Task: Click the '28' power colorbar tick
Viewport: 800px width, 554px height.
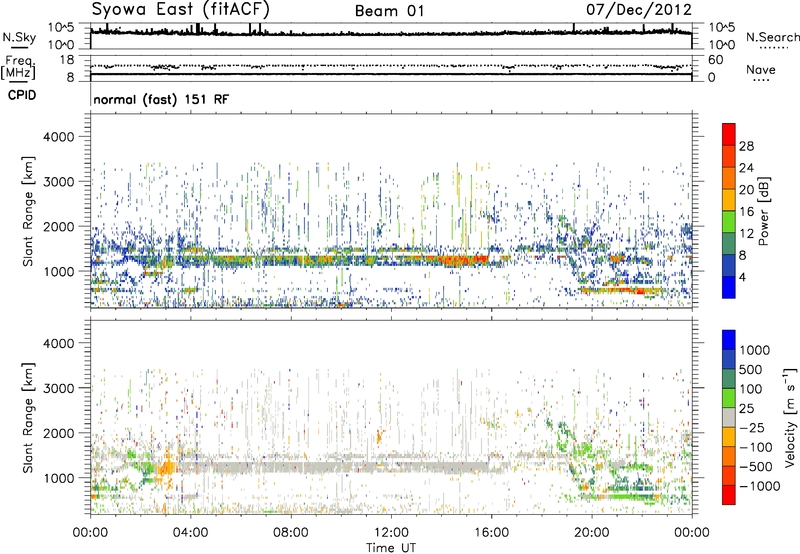Action: pos(746,146)
